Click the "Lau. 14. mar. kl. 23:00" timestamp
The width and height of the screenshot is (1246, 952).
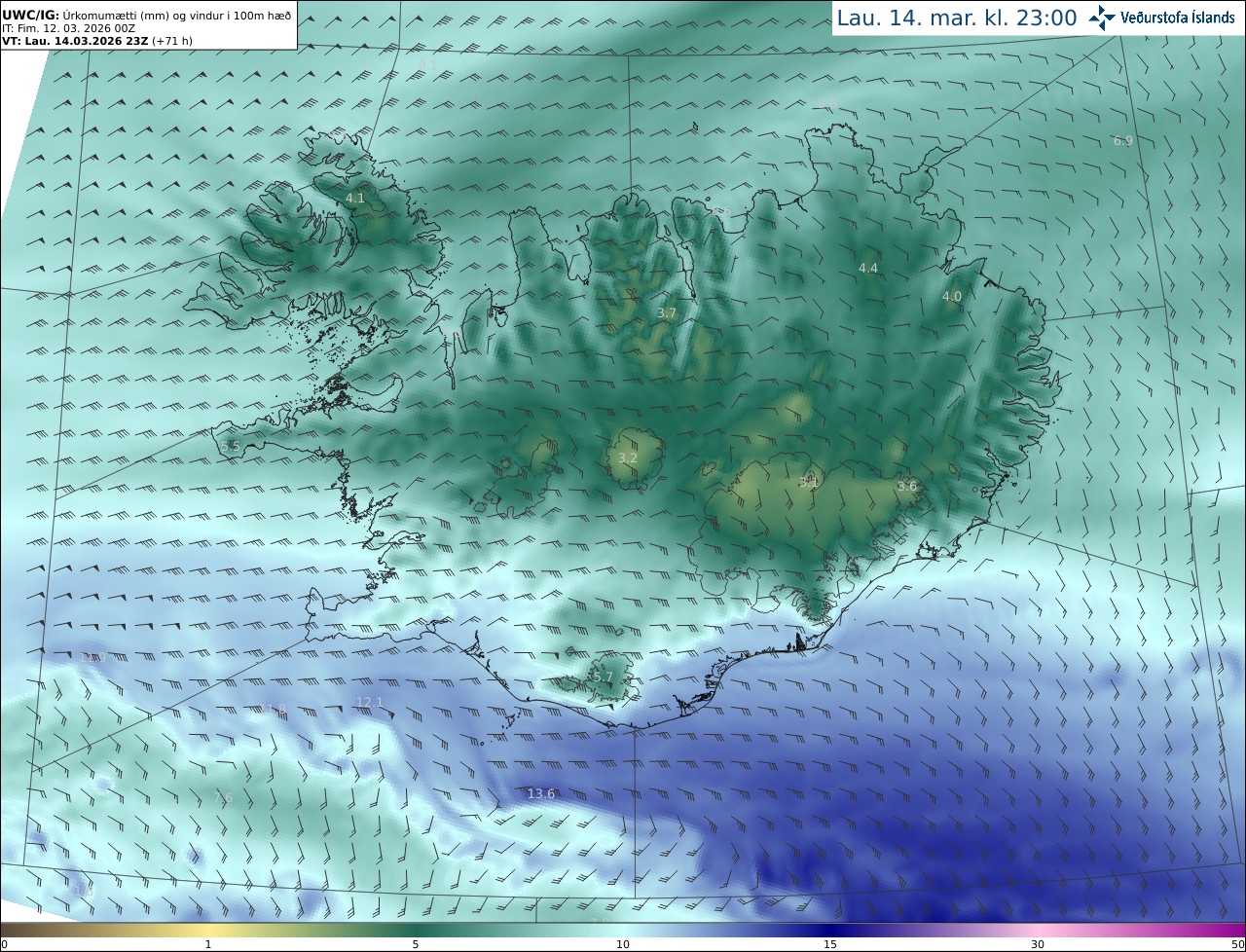pos(957,18)
